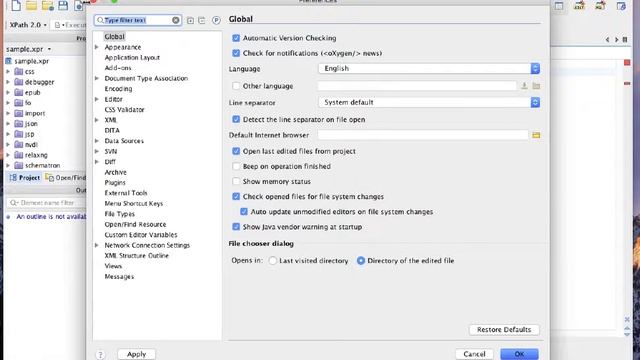Toggle Check for notifications checkbox

(x=236, y=53)
